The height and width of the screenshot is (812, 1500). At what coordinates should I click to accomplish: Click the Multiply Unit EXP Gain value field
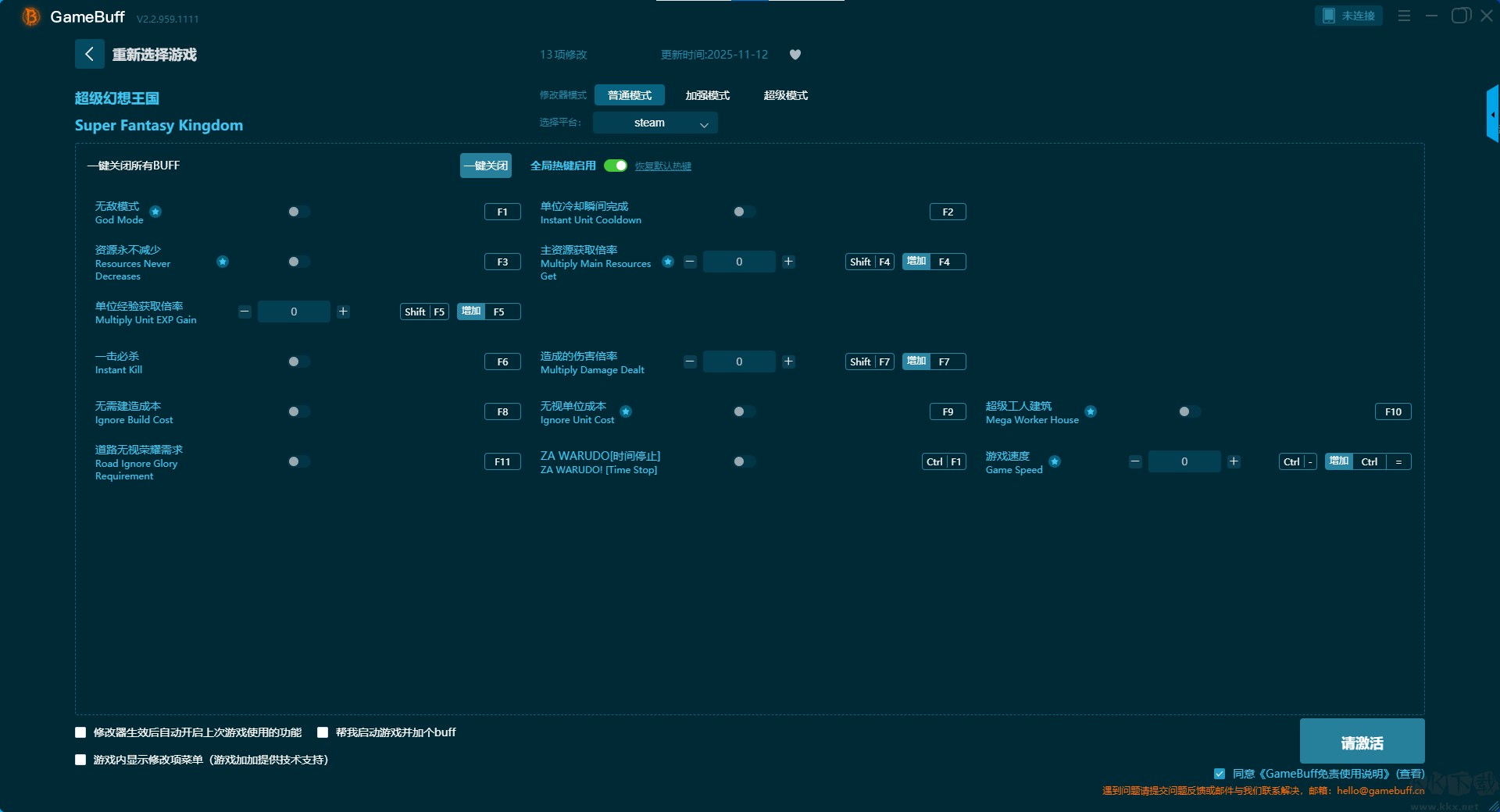point(294,312)
